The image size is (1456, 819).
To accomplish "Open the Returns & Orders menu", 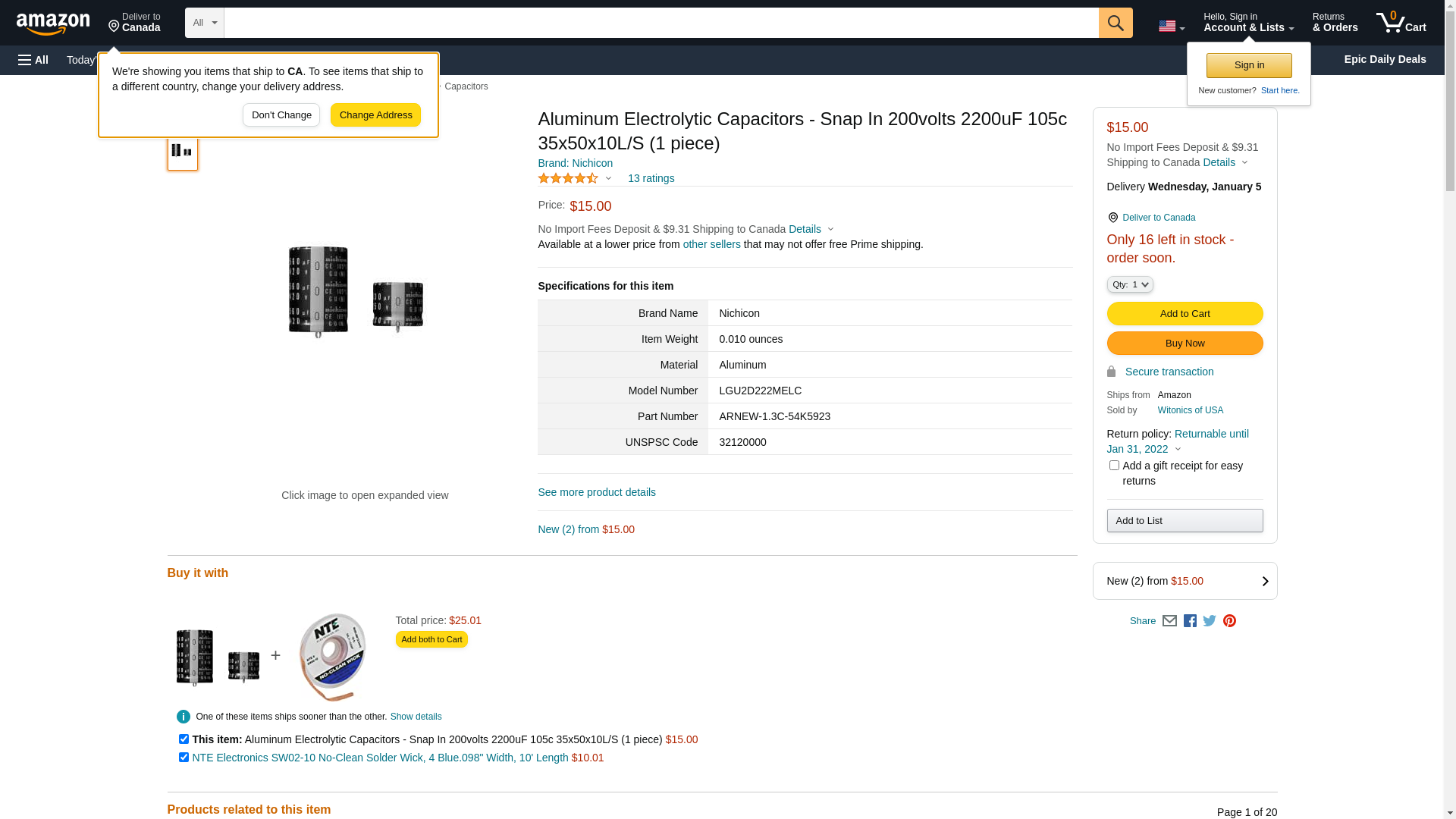I will coord(1335,23).
